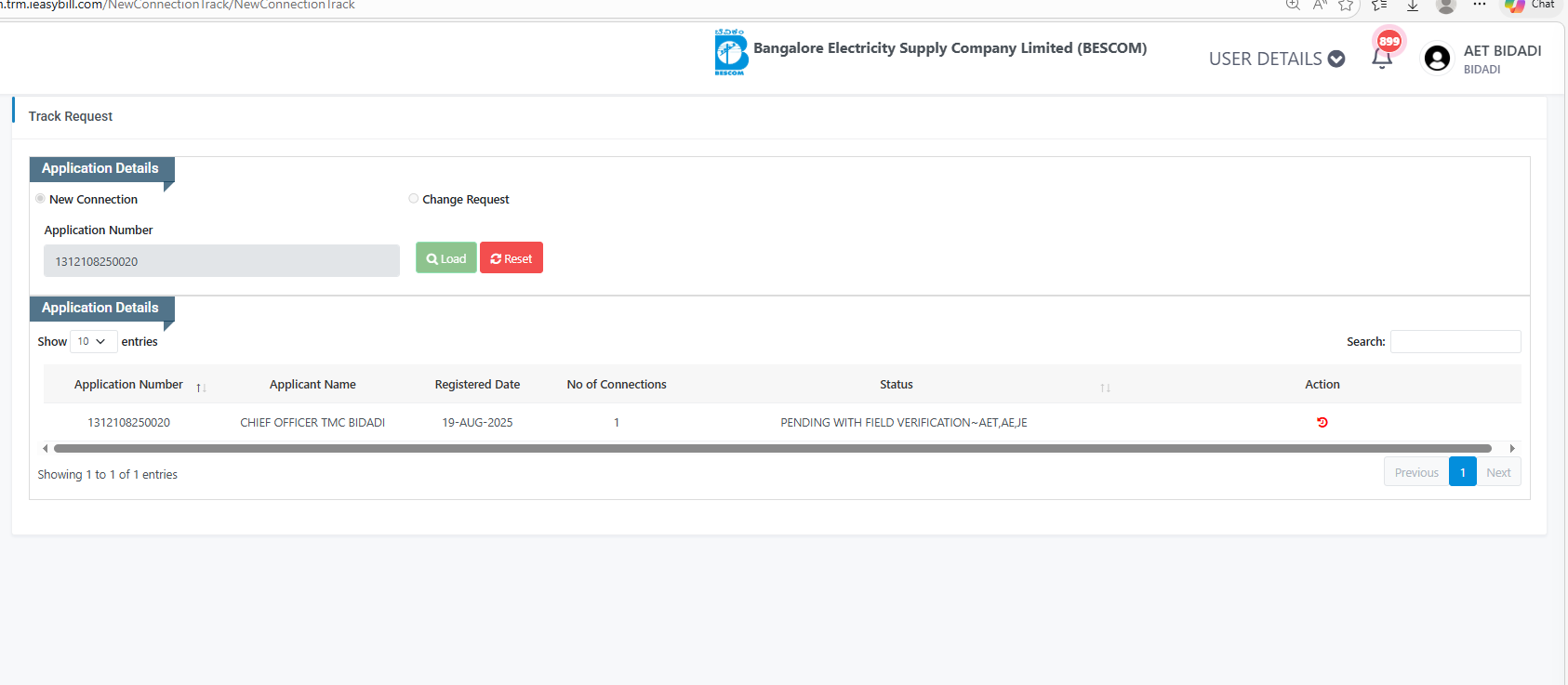The width and height of the screenshot is (1568, 685).
Task: Go to the Previous page of results
Action: click(x=1416, y=472)
